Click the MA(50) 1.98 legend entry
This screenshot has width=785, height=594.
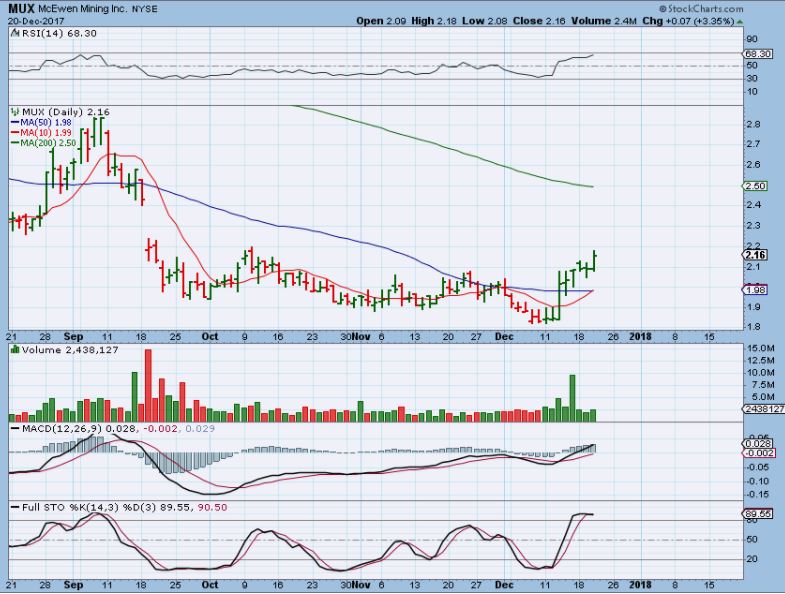click(42, 123)
